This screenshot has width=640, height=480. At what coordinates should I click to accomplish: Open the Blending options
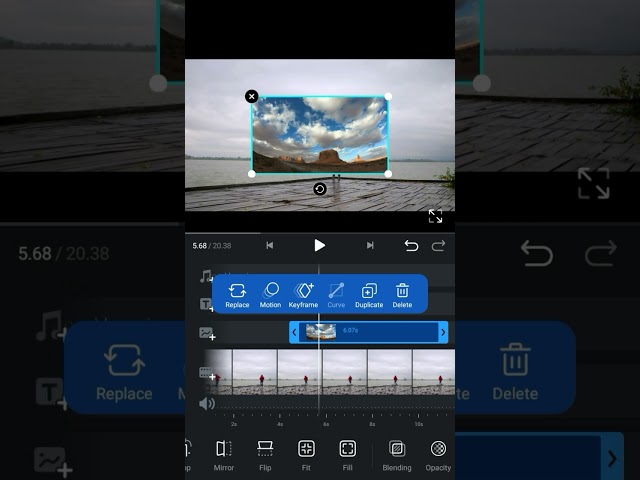[x=397, y=456]
